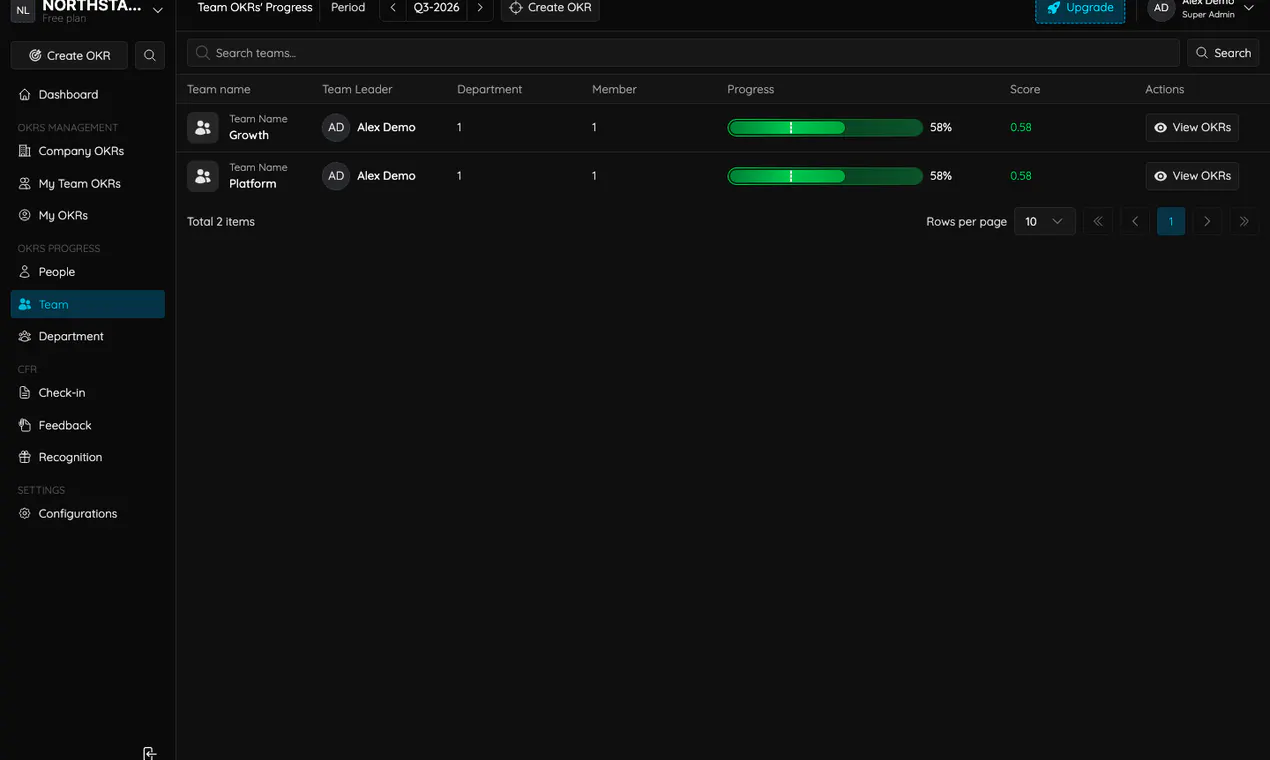Click the Team OKRs' Progress page title

click(255, 8)
